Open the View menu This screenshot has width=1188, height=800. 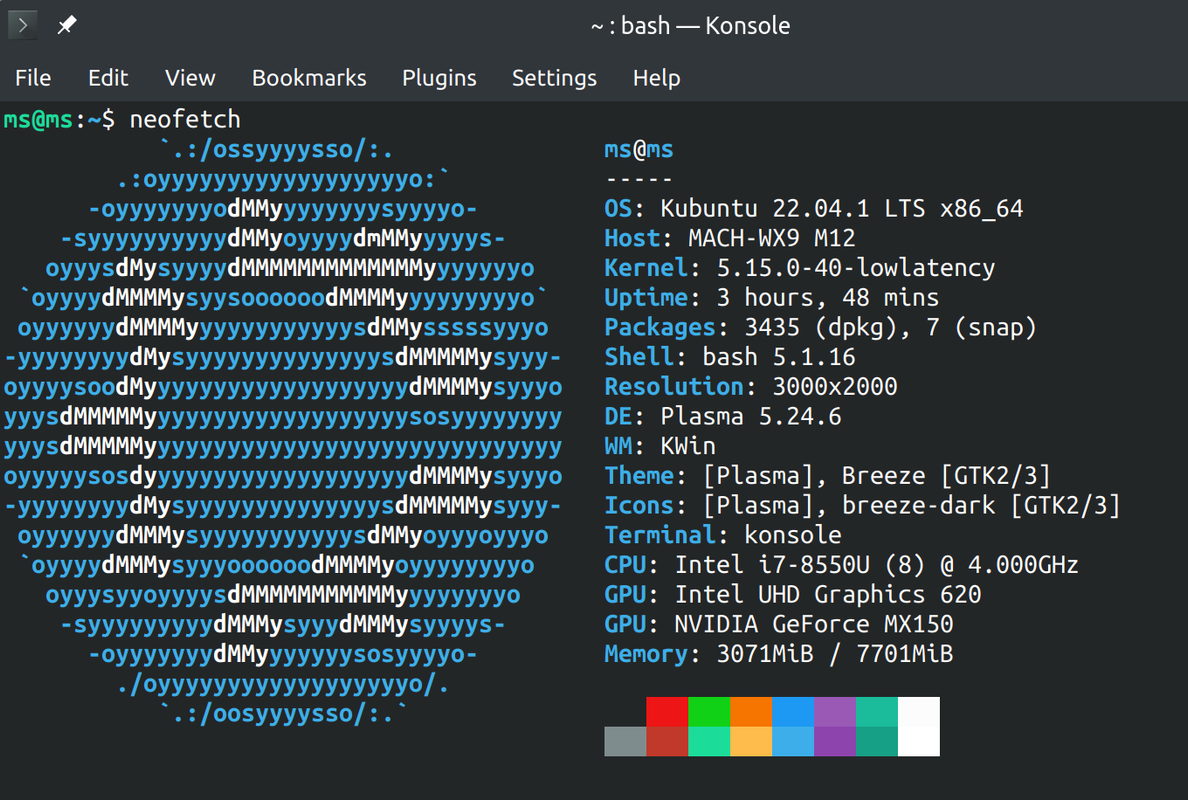click(190, 78)
